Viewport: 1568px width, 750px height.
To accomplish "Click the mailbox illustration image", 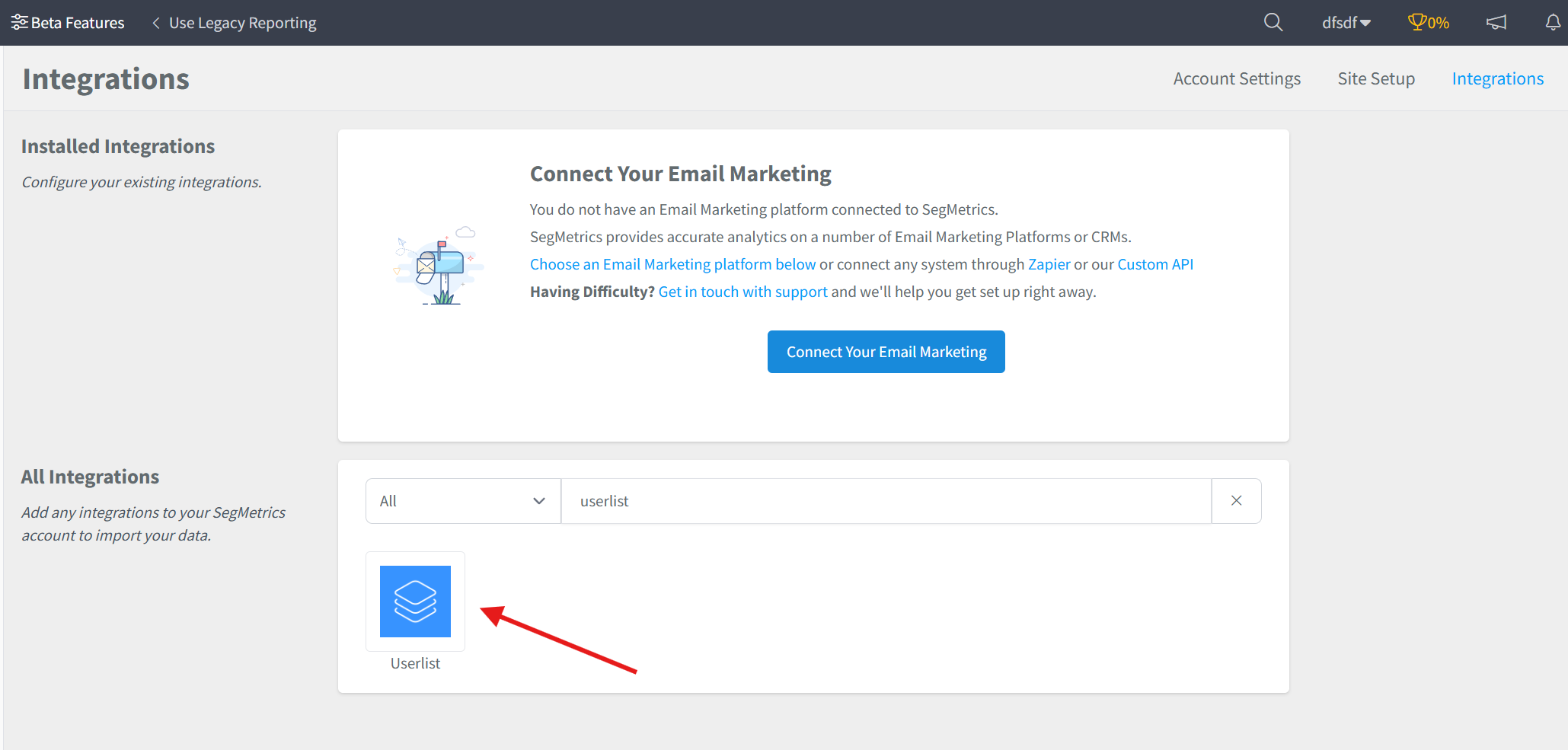I will pyautogui.click(x=439, y=266).
